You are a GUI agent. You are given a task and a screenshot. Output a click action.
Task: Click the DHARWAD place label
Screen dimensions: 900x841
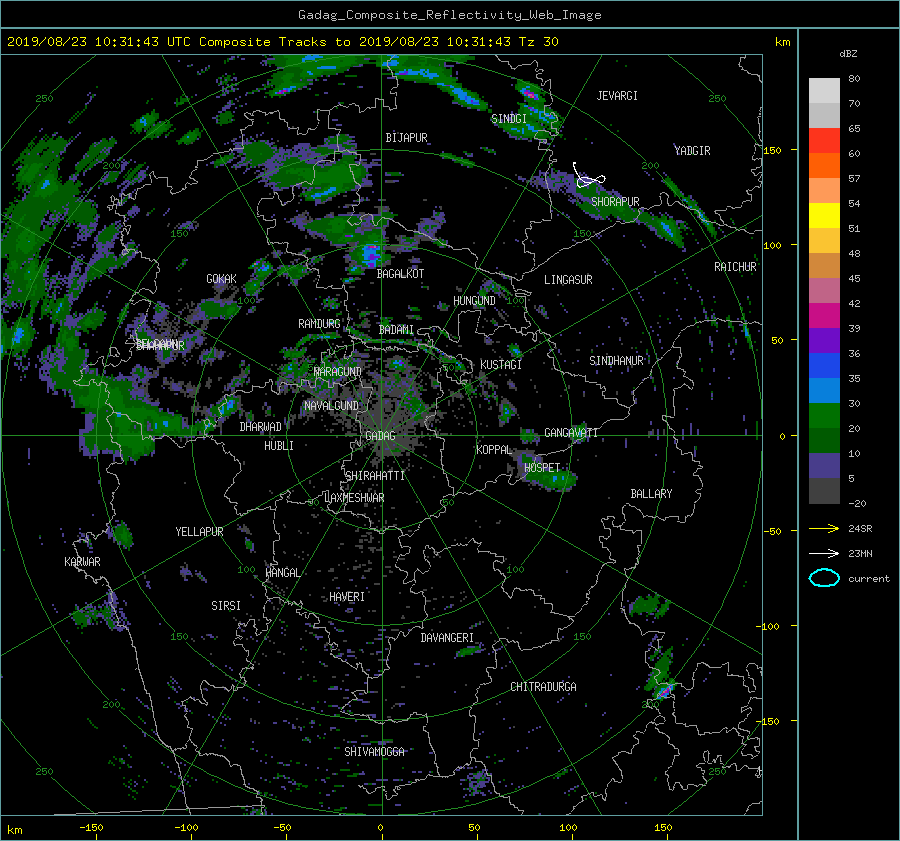point(261,427)
